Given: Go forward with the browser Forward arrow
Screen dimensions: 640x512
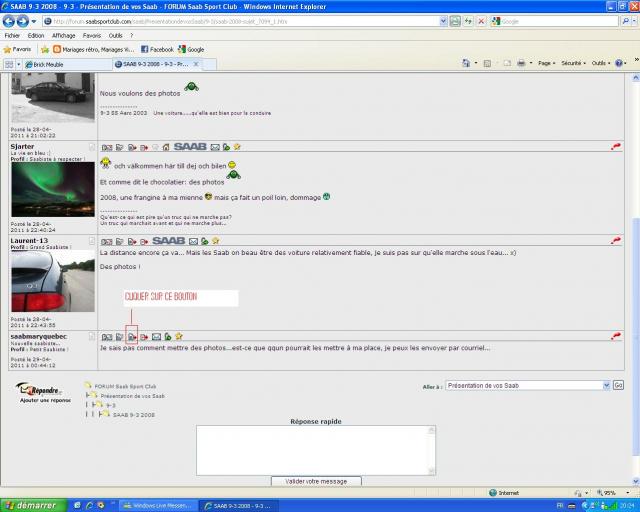Looking at the screenshot, I should [22, 21].
